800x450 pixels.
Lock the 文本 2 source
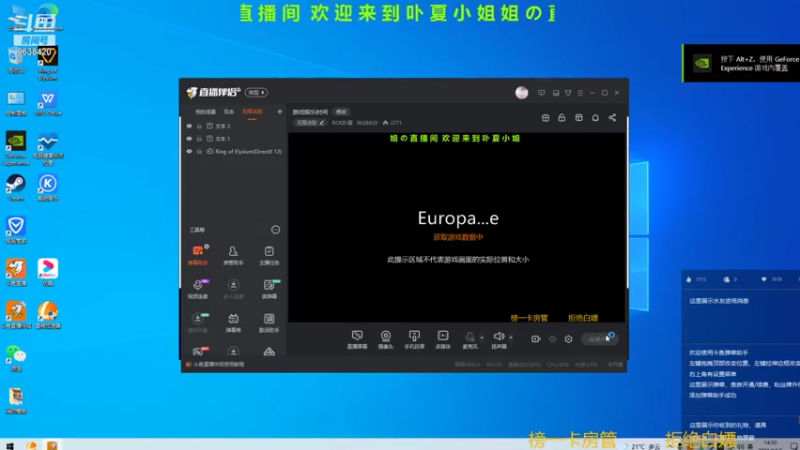click(199, 126)
